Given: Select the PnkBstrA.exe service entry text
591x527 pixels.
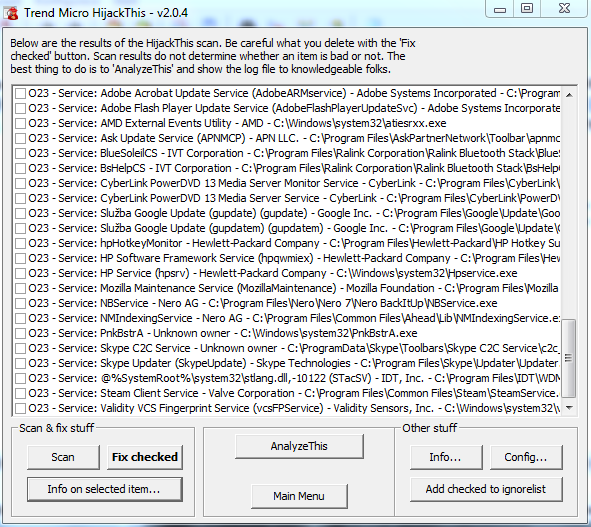Looking at the screenshot, I should 223,333.
